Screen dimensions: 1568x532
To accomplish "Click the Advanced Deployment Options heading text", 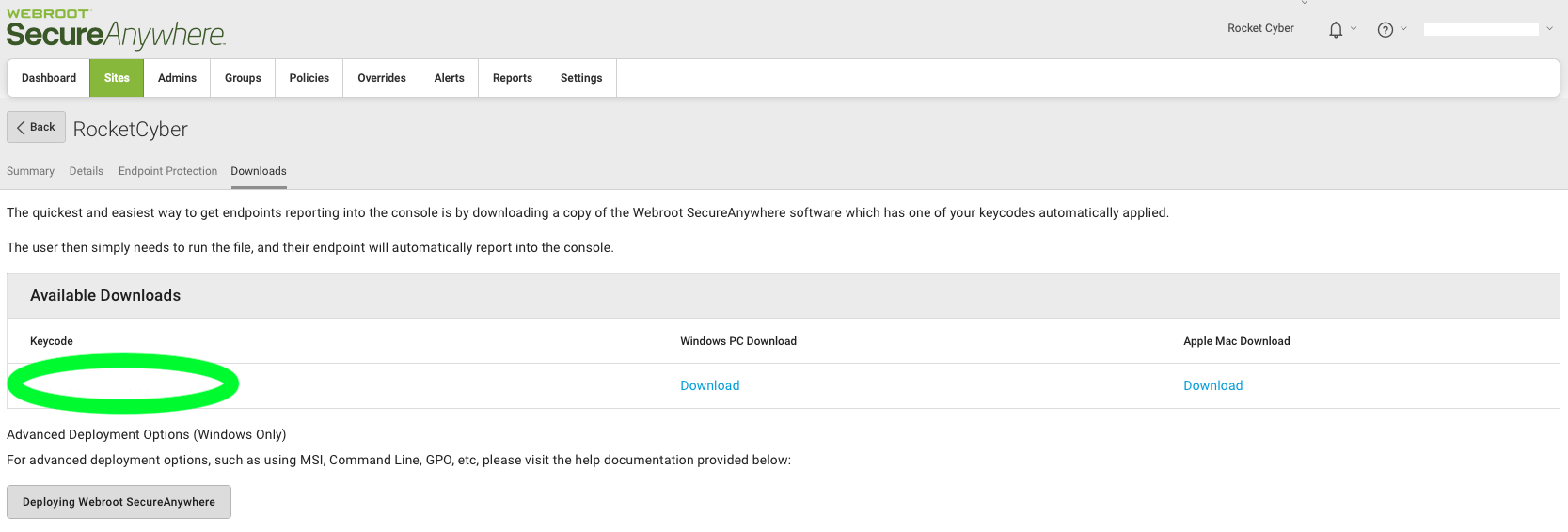I will point(147,434).
